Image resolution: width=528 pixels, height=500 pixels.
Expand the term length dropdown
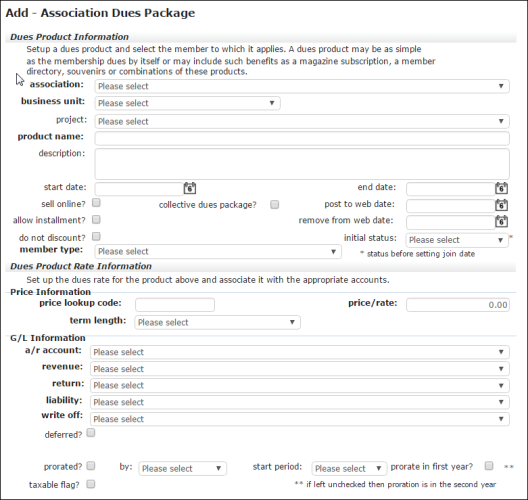tap(217, 322)
